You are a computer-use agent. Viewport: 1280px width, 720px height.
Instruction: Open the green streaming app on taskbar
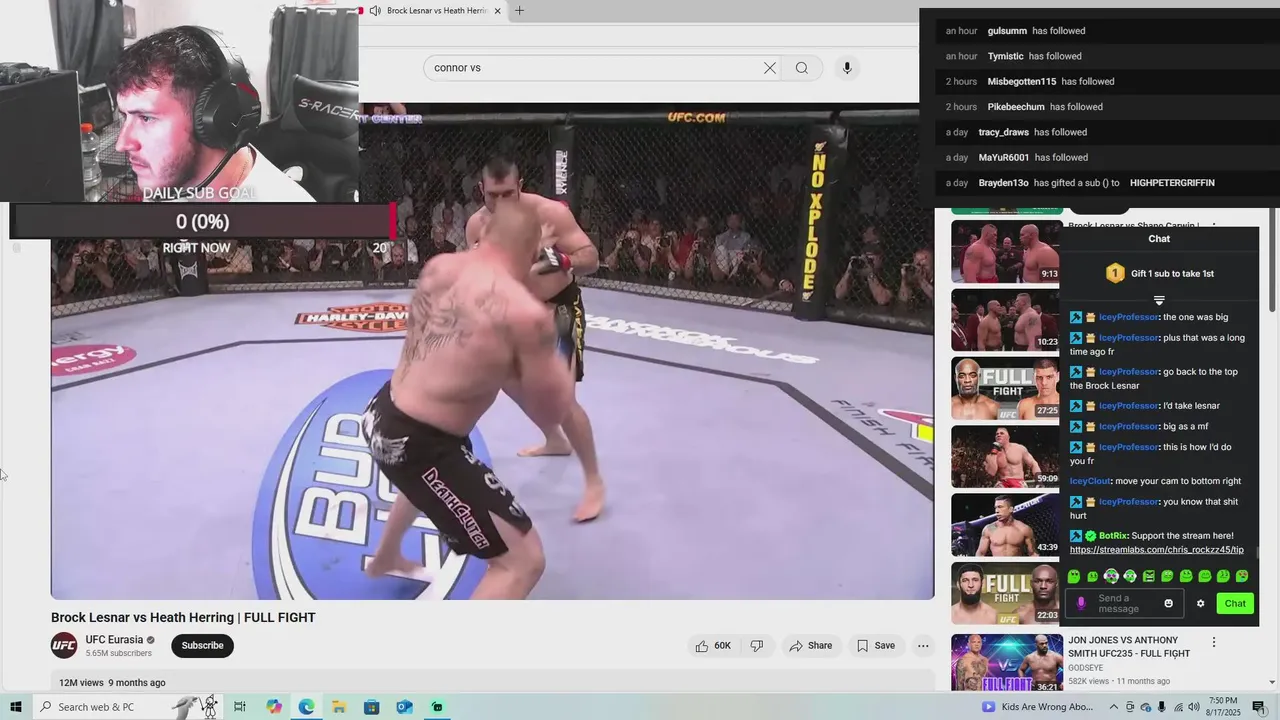click(437, 707)
